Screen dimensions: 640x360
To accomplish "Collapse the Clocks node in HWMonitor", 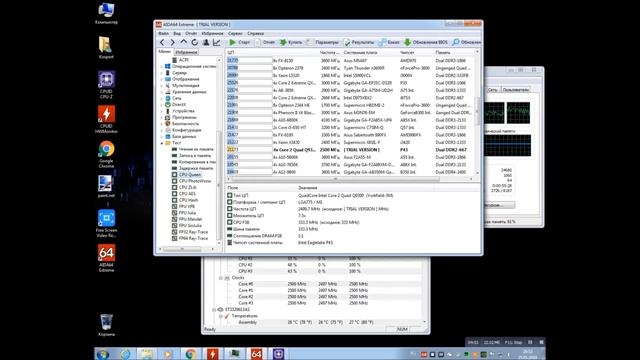I will [x=221, y=278].
